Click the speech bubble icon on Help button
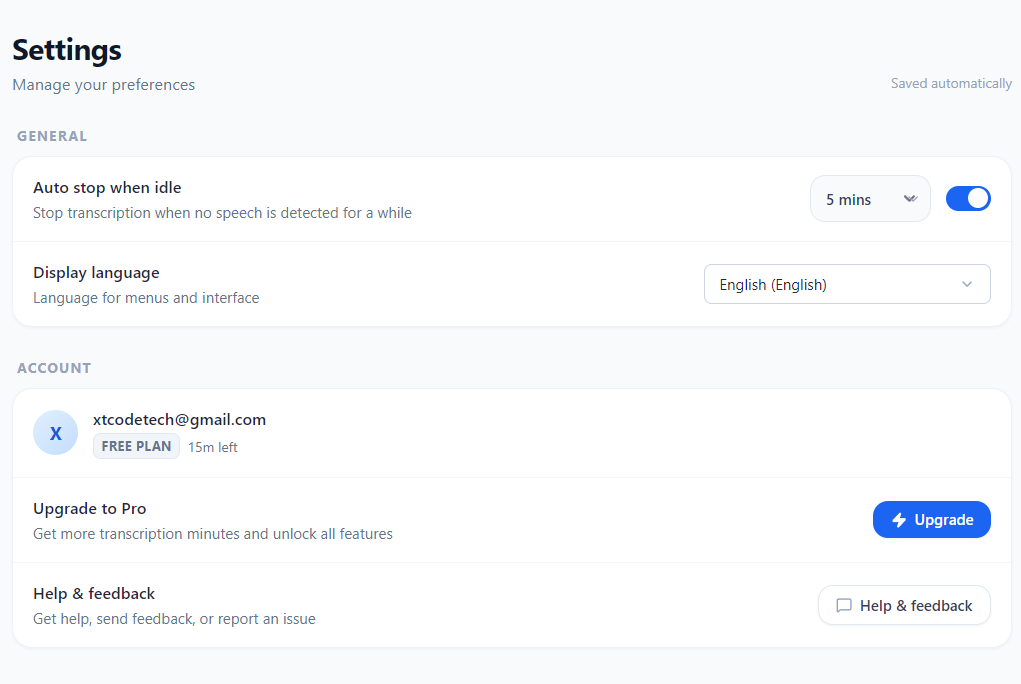Viewport: 1021px width, 684px height. 844,606
